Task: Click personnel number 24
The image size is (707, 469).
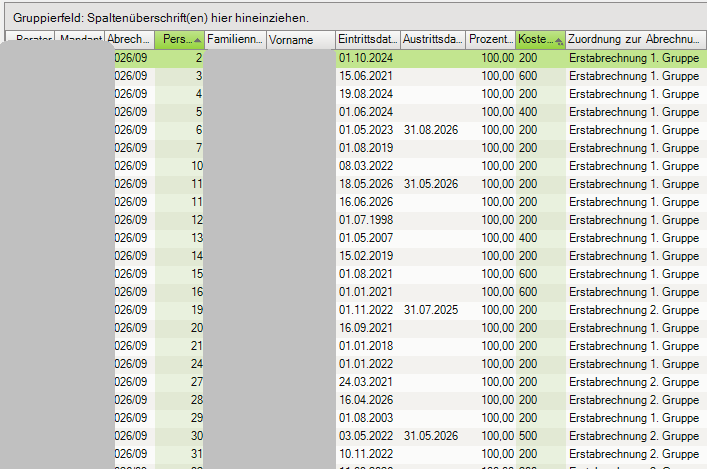Action: coord(197,364)
